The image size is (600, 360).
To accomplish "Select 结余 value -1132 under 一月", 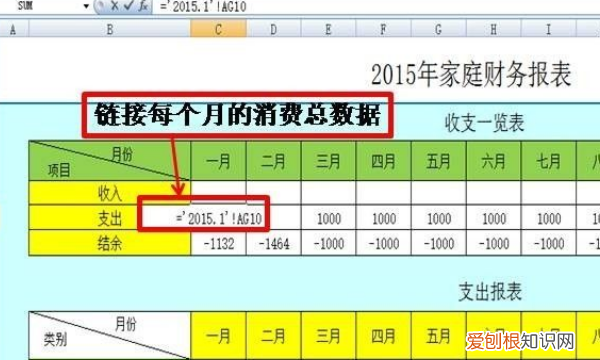I will (x=218, y=243).
